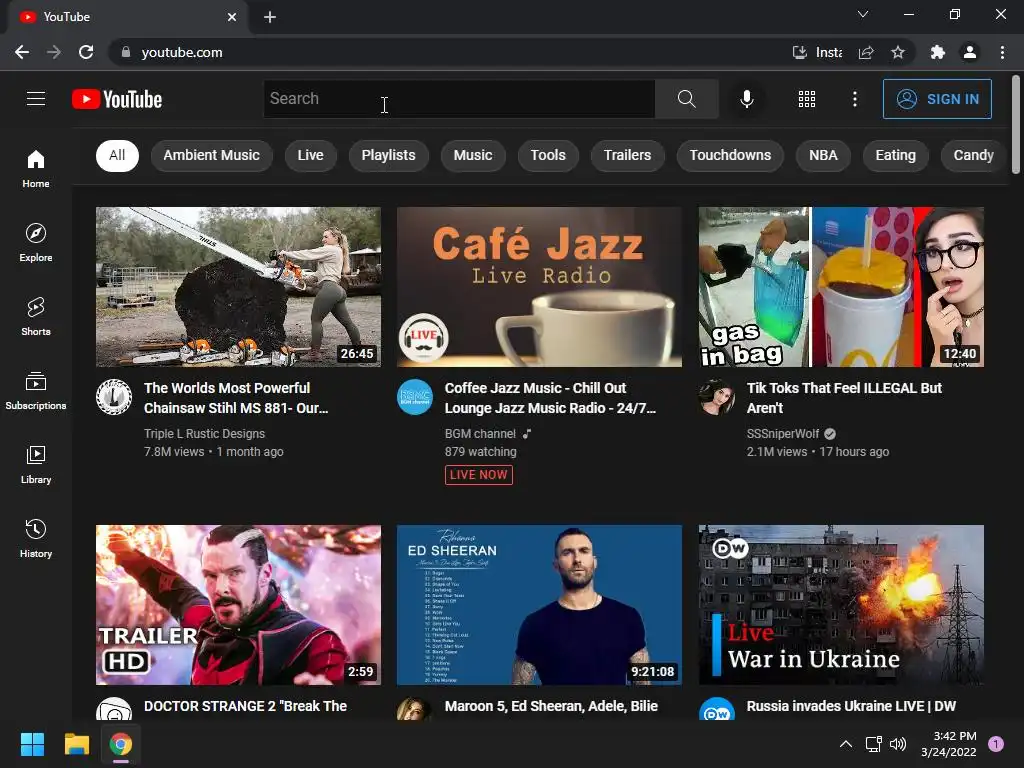Viewport: 1024px width, 768px height.
Task: Play the Café Jazz Live Radio thumbnail
Action: click(x=539, y=287)
